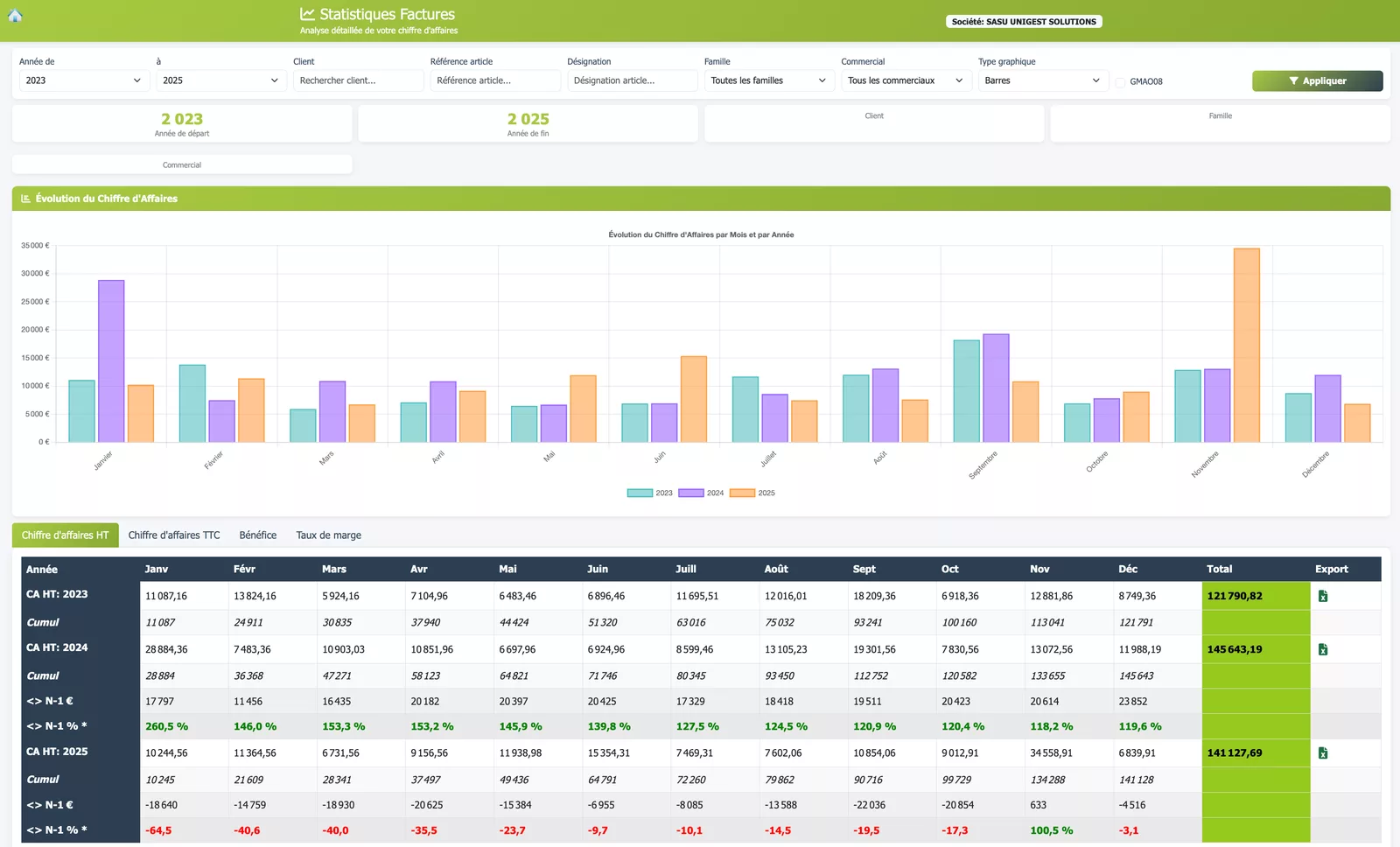Click the bar chart icon in Évolution header
This screenshot has width=1400, height=847.
click(25, 199)
